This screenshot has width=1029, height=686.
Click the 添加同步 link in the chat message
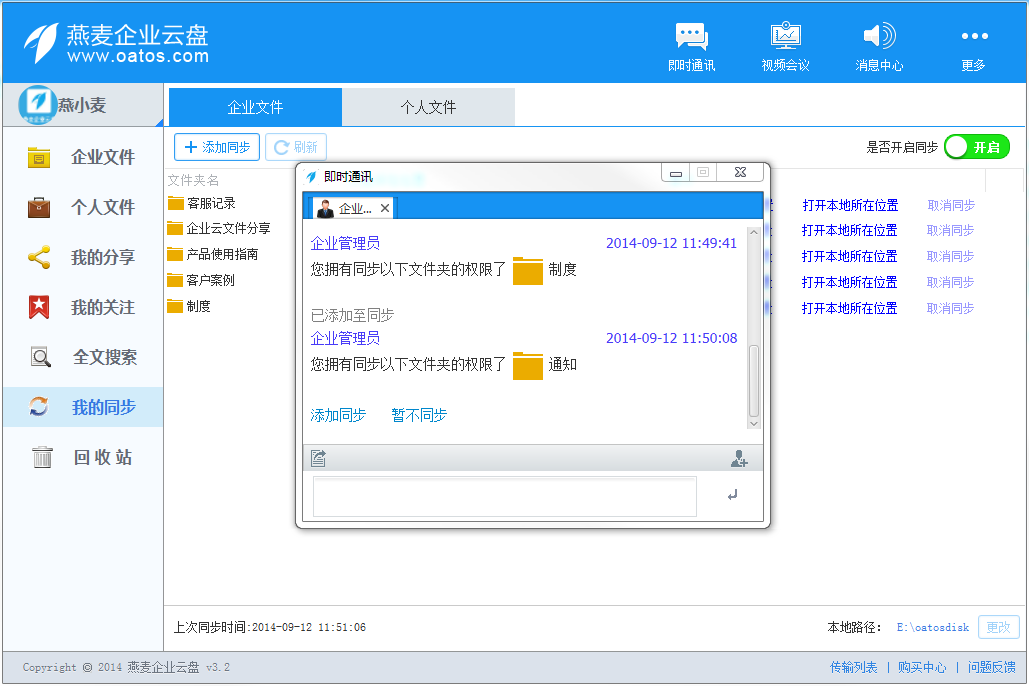(339, 414)
